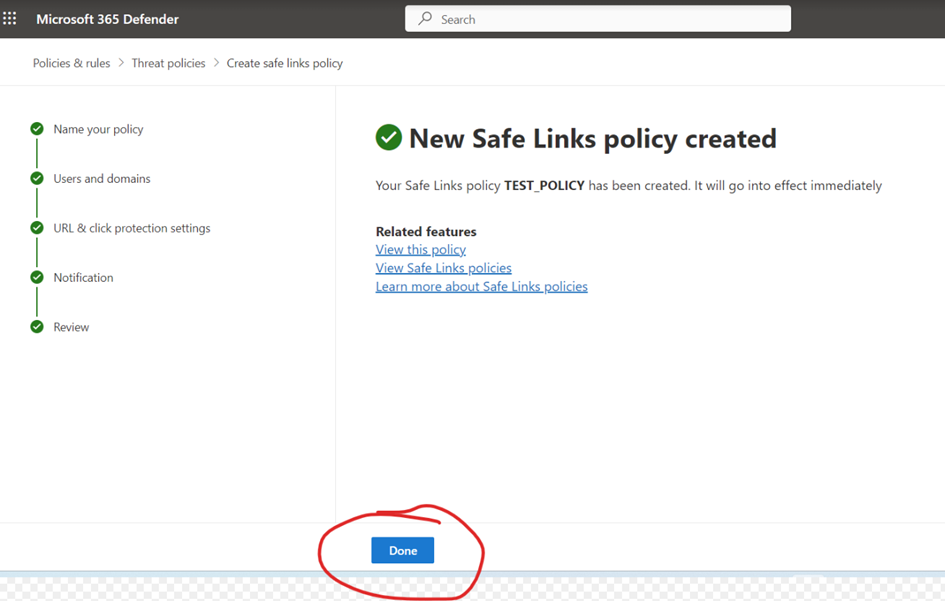Focus the Search input field
The image size is (945, 601).
pyautogui.click(x=598, y=19)
